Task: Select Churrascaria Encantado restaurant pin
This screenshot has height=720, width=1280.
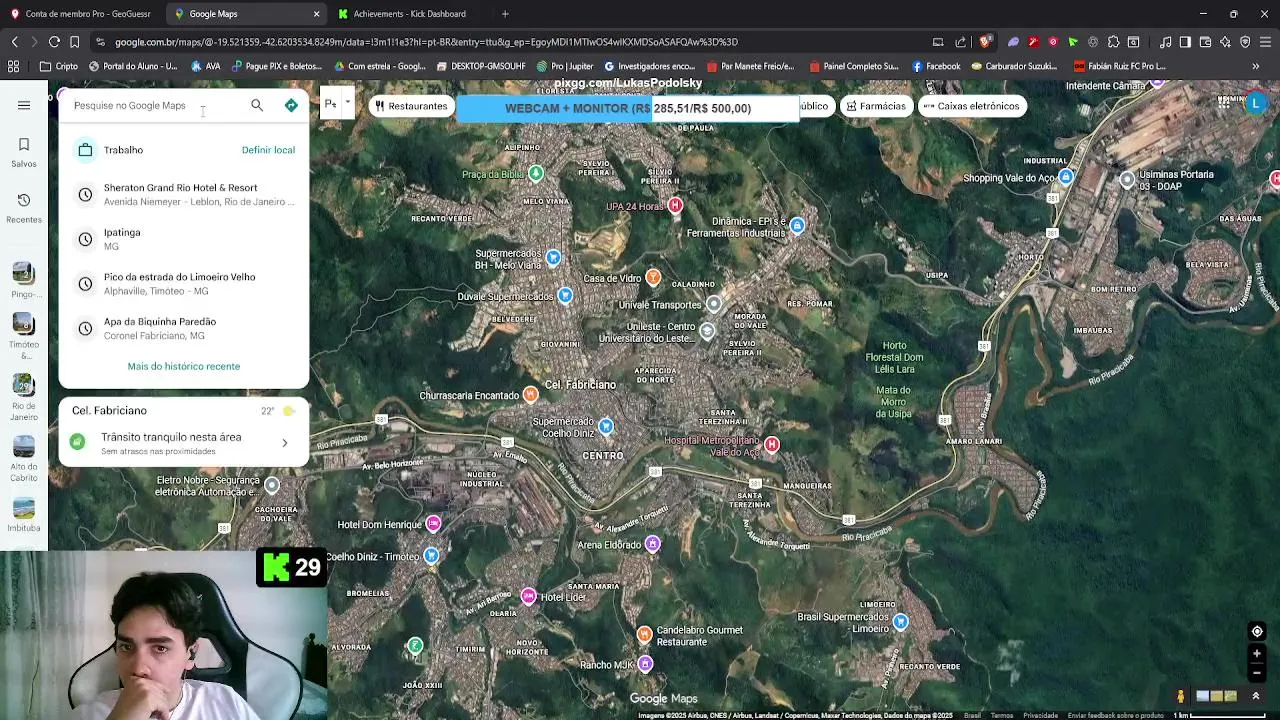Action: (x=530, y=395)
